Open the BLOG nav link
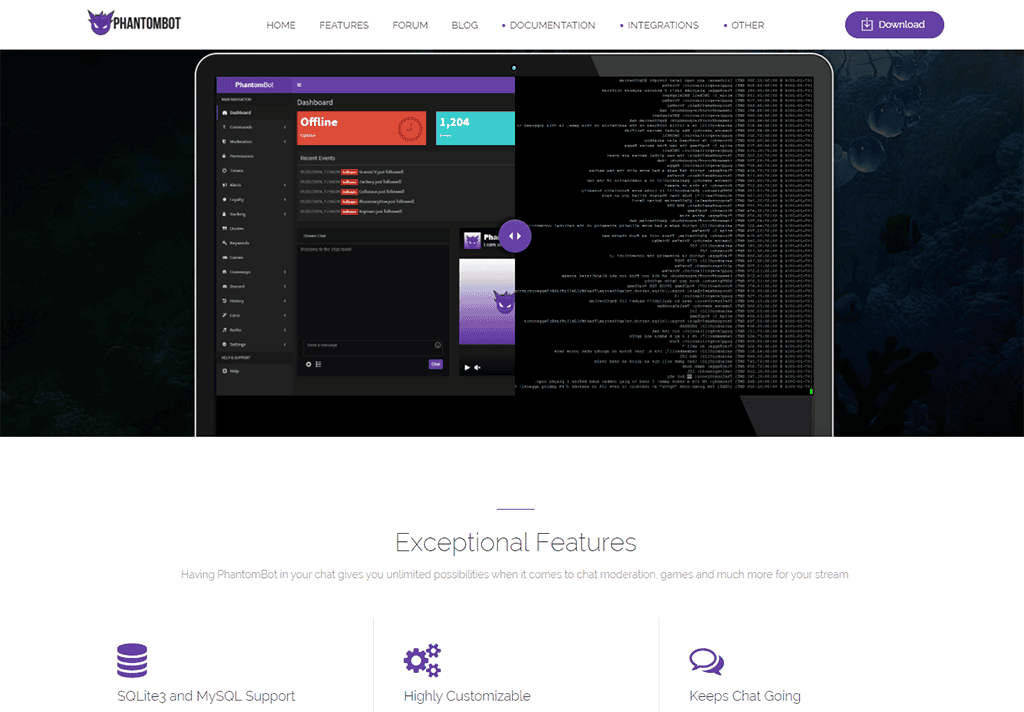The height and width of the screenshot is (712, 1024). click(x=464, y=25)
